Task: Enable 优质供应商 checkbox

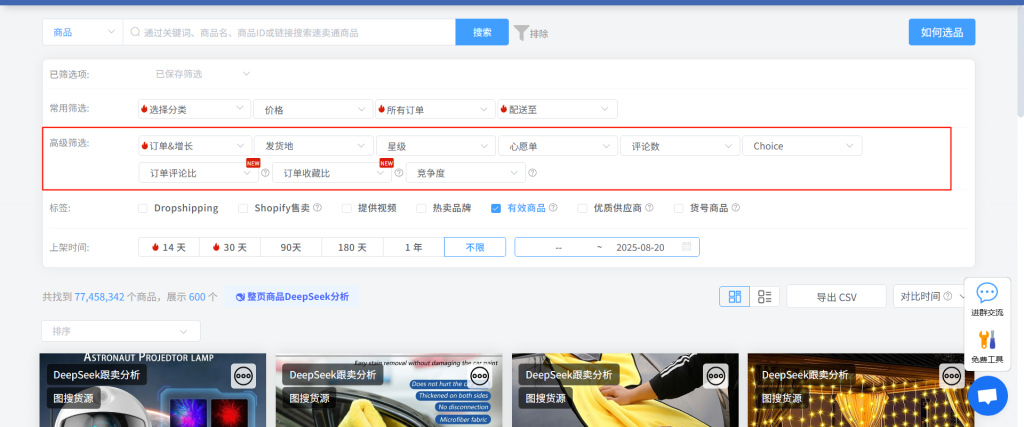Action: [x=582, y=208]
